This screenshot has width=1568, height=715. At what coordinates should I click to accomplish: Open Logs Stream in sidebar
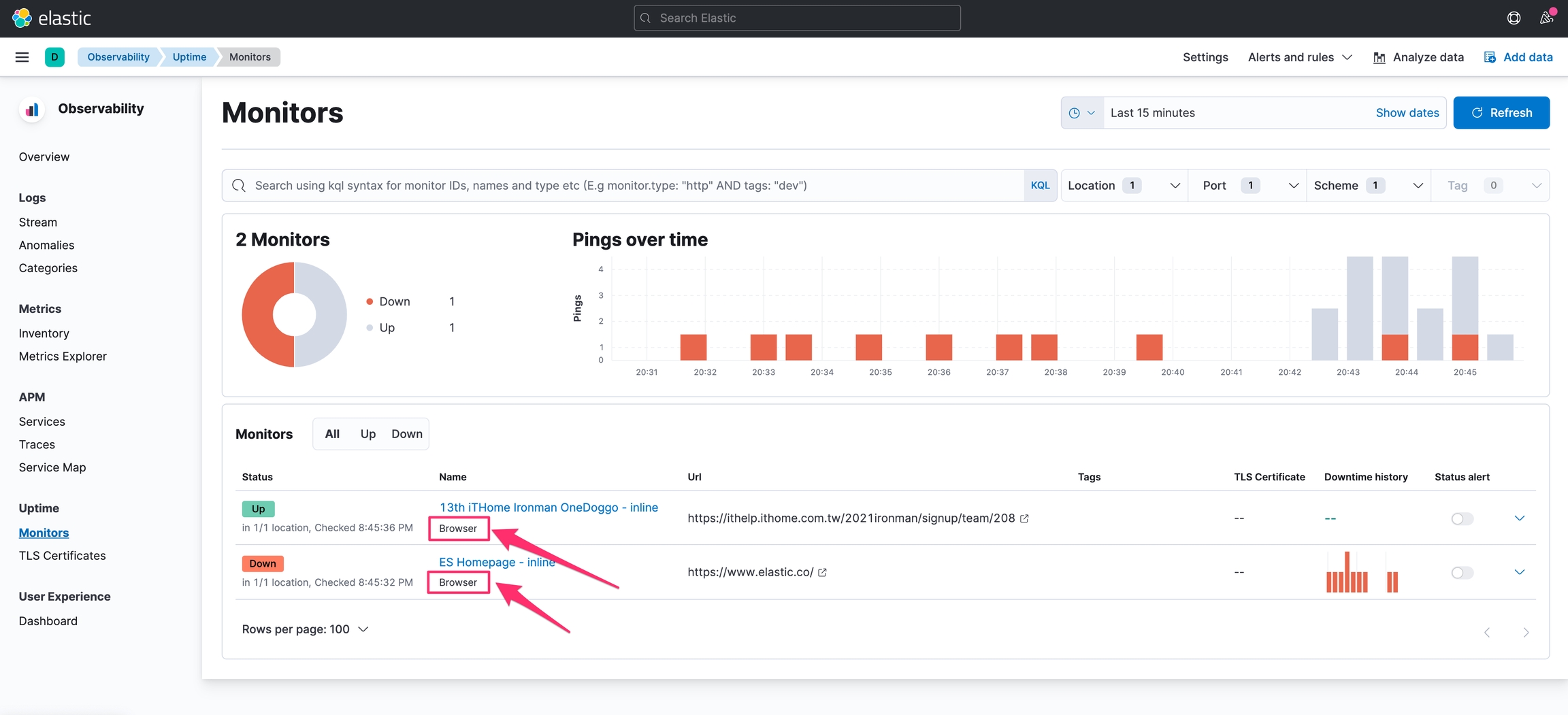38,222
